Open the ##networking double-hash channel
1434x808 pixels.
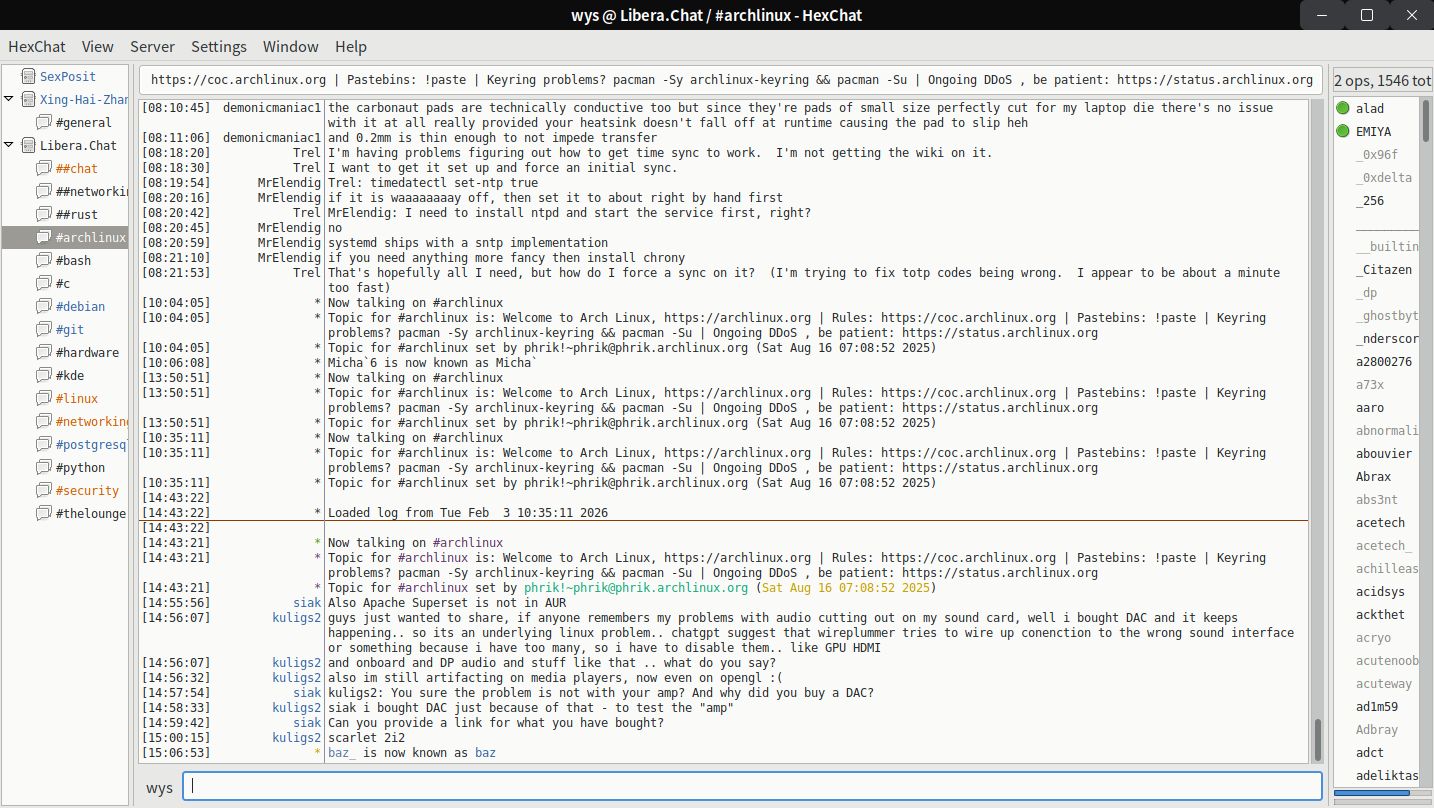[x=92, y=191]
